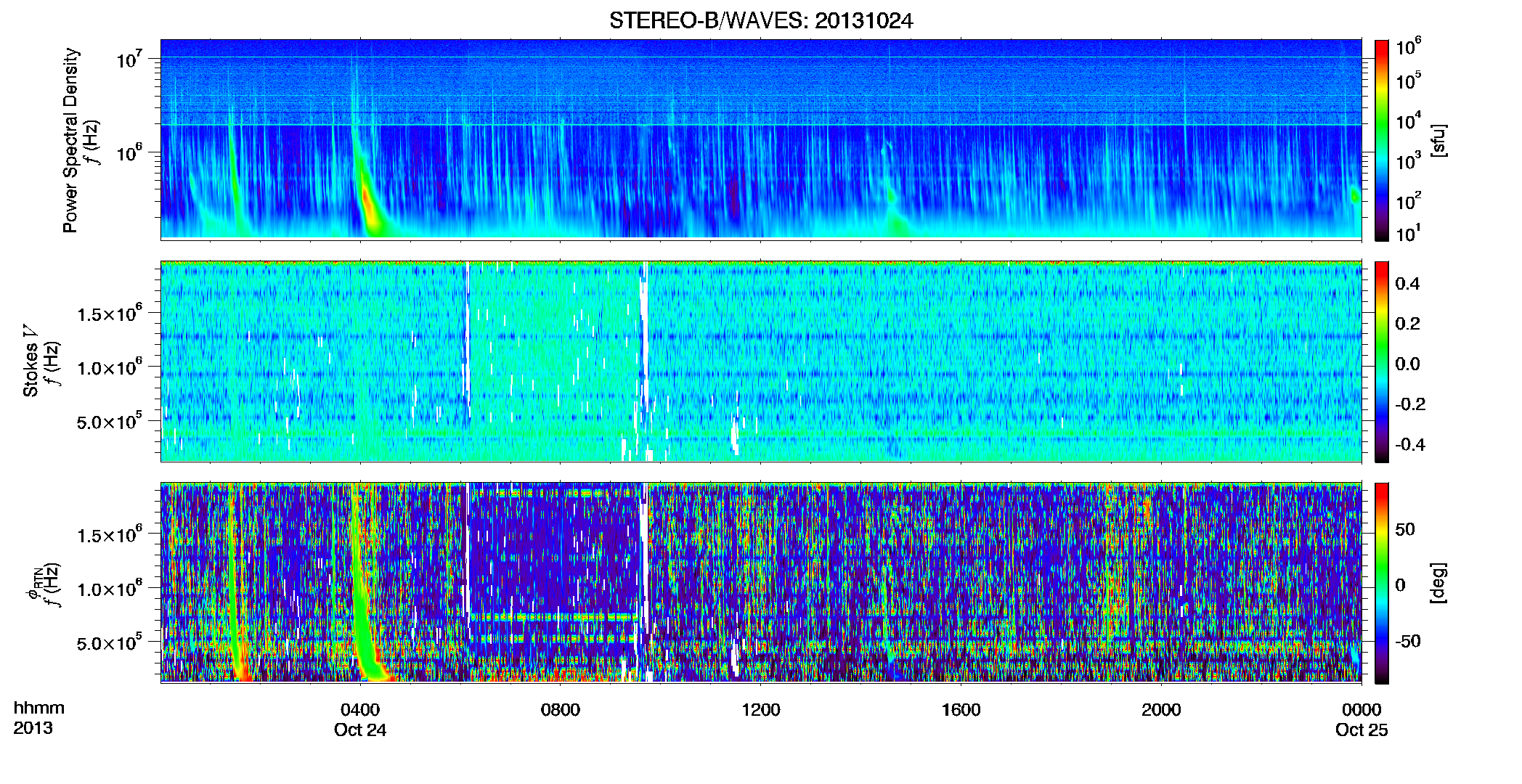Click the 0.4 Stokes colorbar tick label
1522x784 pixels.
[1407, 284]
